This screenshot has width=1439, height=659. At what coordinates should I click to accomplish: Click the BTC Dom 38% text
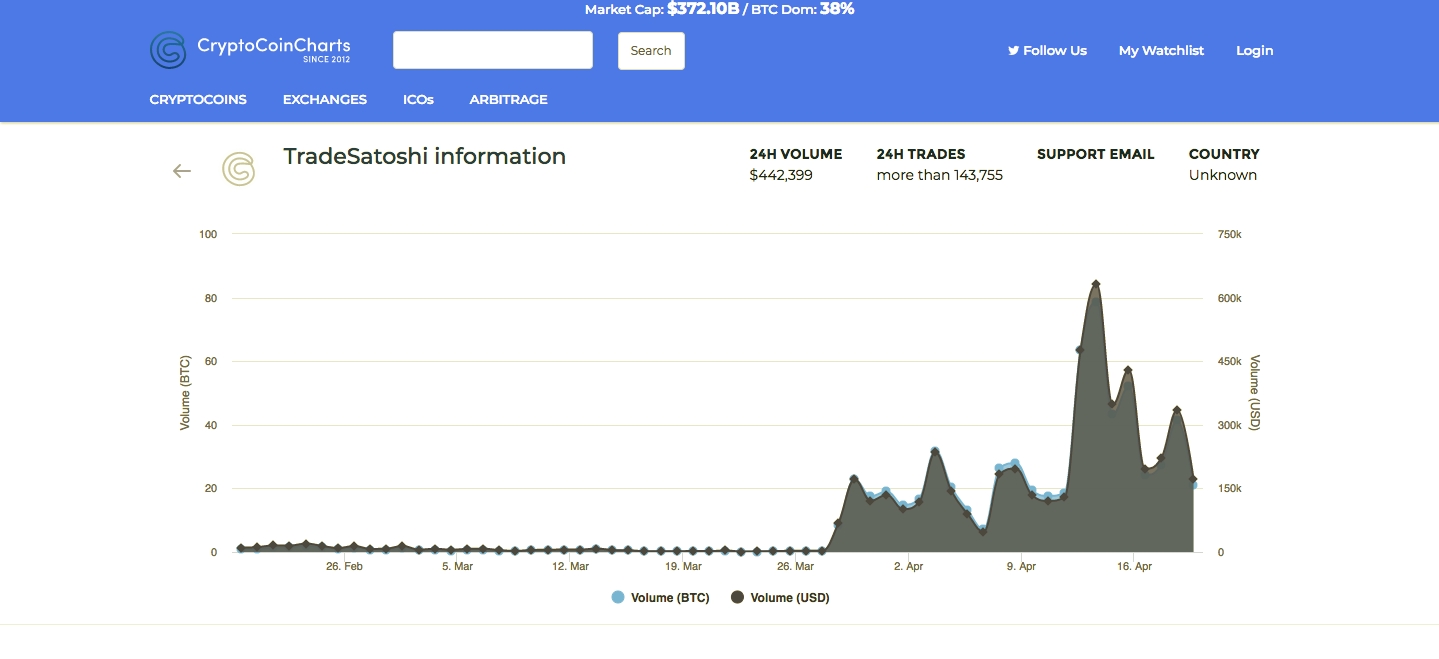coord(802,9)
